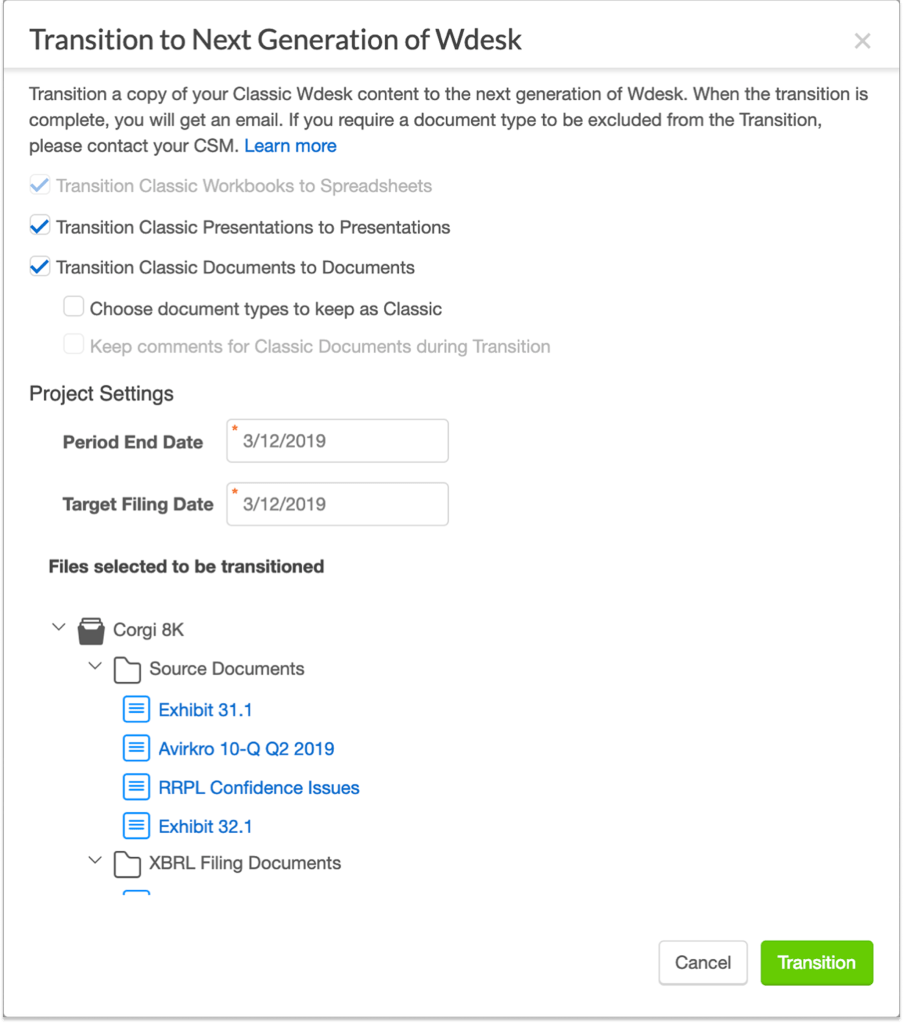Click the Exhibit 32.1 document icon
The width and height of the screenshot is (903, 1023).
tap(136, 826)
